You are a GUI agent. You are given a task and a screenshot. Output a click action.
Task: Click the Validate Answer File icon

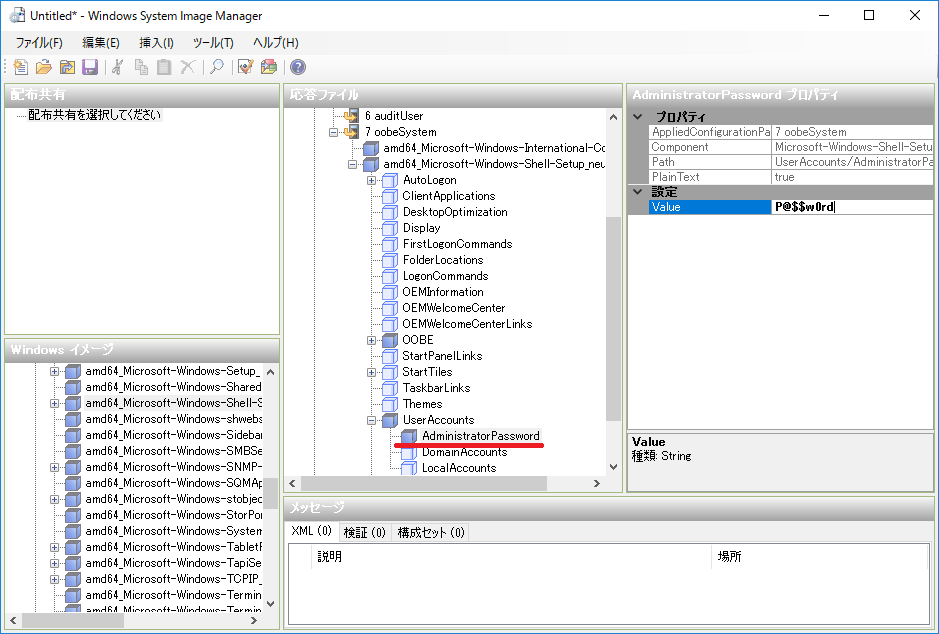click(x=246, y=67)
